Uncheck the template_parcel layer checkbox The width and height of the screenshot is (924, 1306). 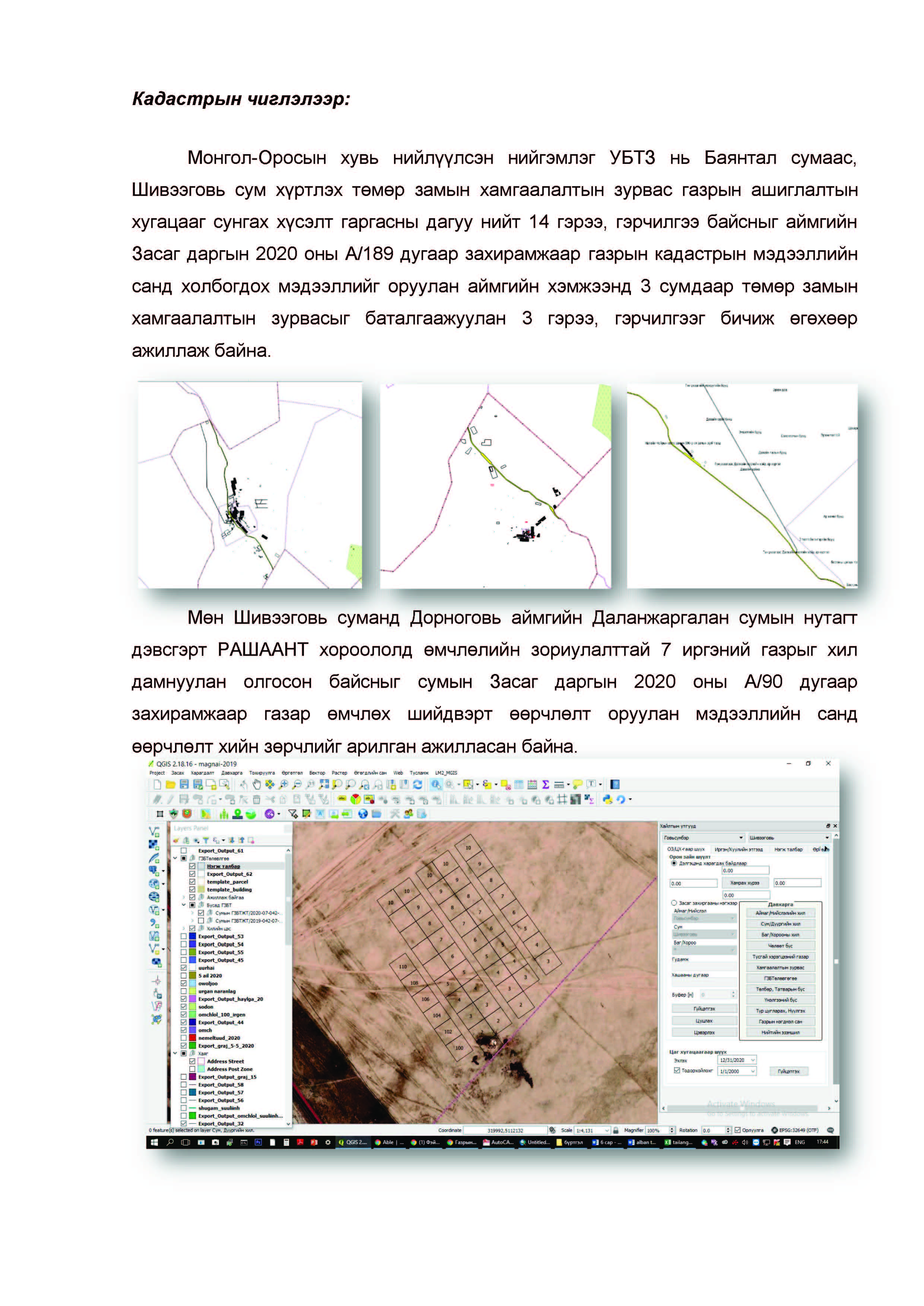point(192,882)
